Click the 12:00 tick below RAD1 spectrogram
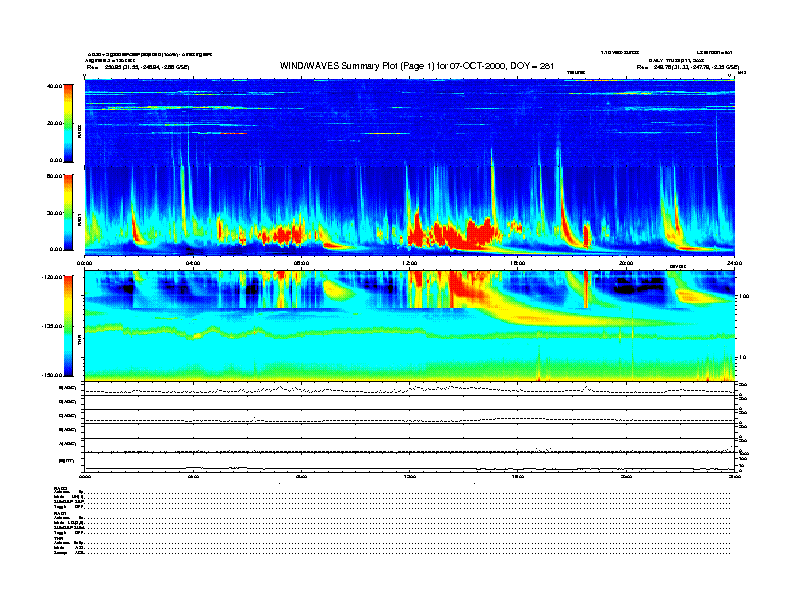Viewport: 792px width, 612px height. coord(410,263)
